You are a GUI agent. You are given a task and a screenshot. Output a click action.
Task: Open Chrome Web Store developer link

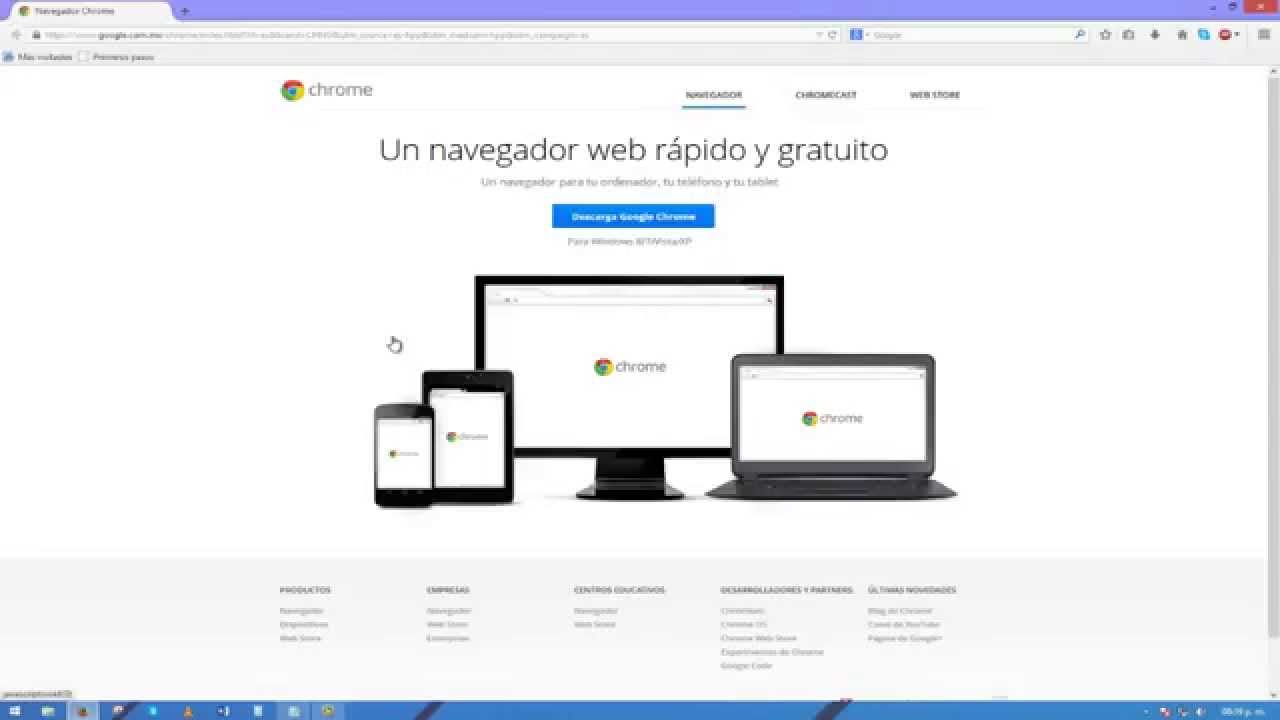point(759,638)
